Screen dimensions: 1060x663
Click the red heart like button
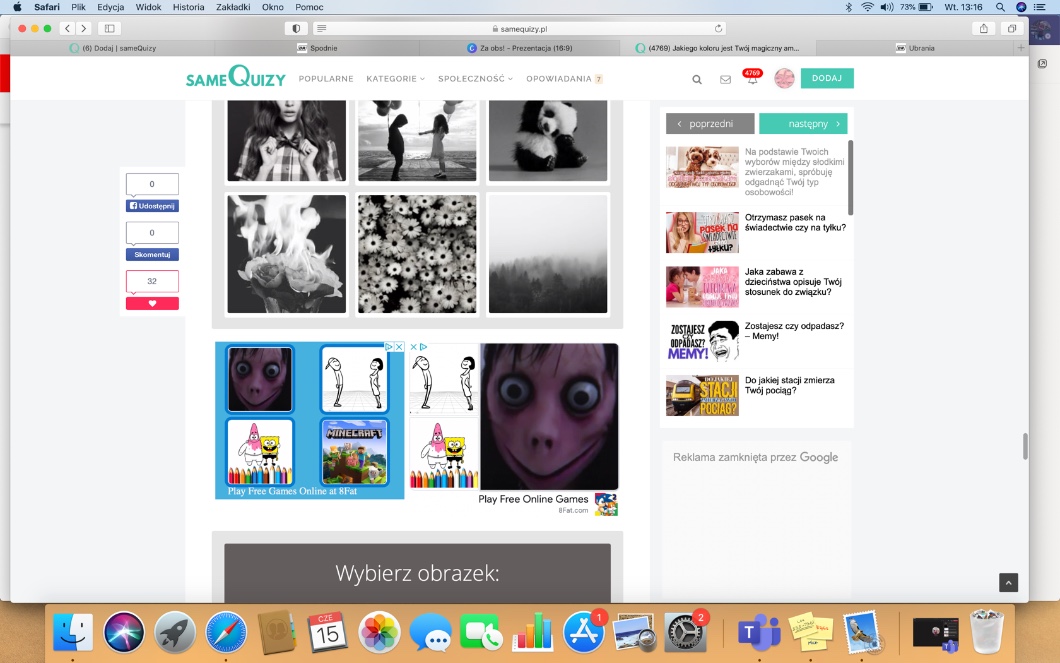(x=152, y=303)
